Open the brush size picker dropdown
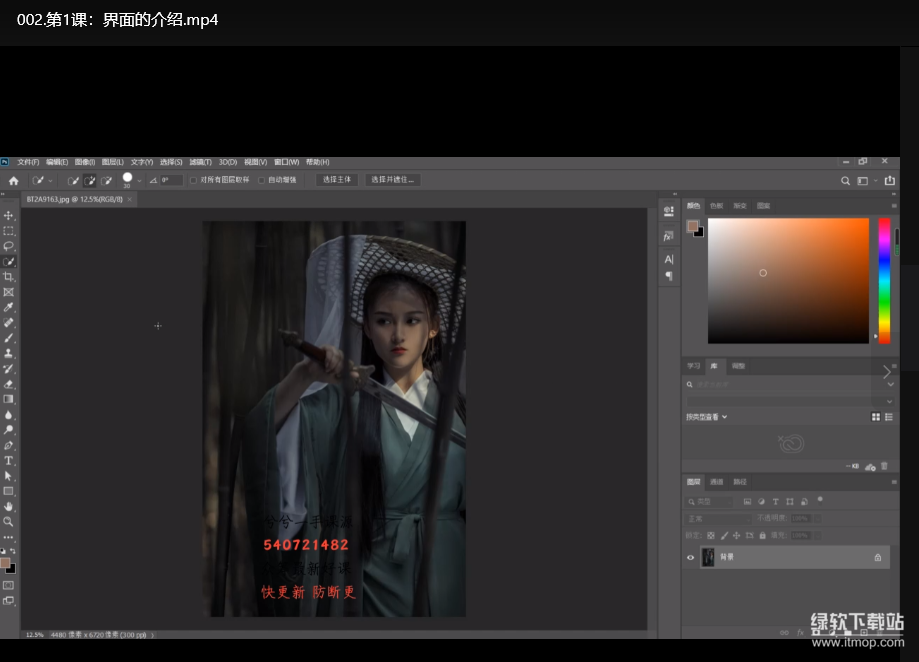The image size is (919, 662). (139, 180)
